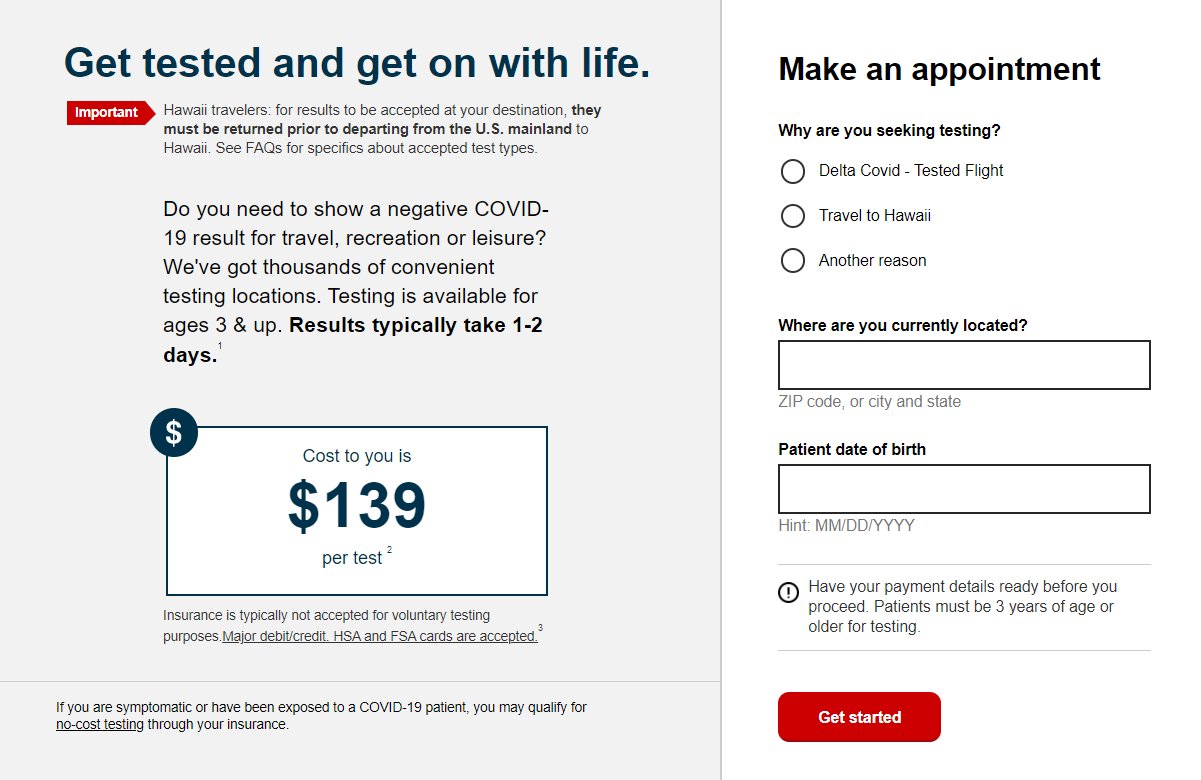The image size is (1201, 780).
Task: Click the payment details info icon
Action: (787, 592)
